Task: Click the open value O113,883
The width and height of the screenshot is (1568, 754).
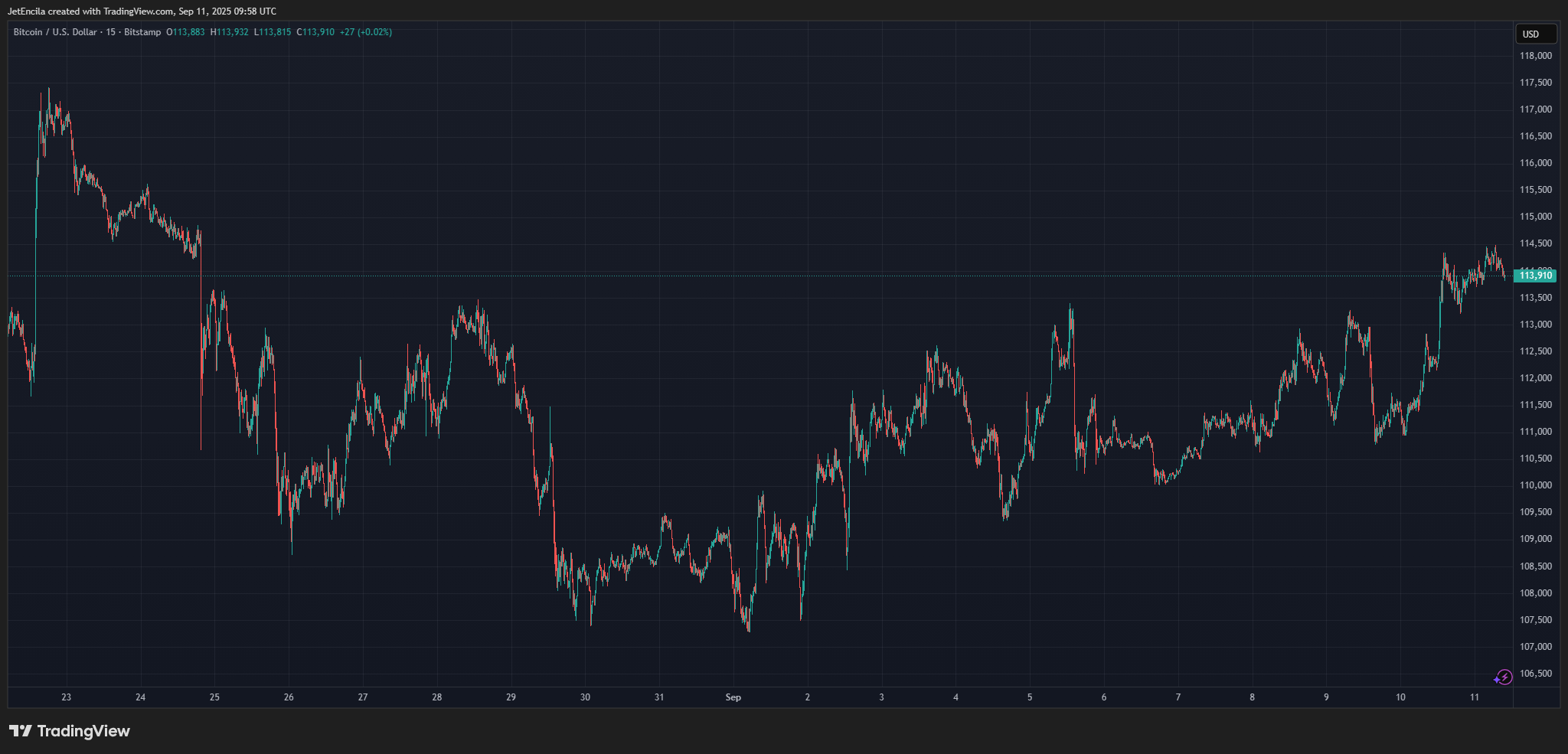Action: point(185,32)
